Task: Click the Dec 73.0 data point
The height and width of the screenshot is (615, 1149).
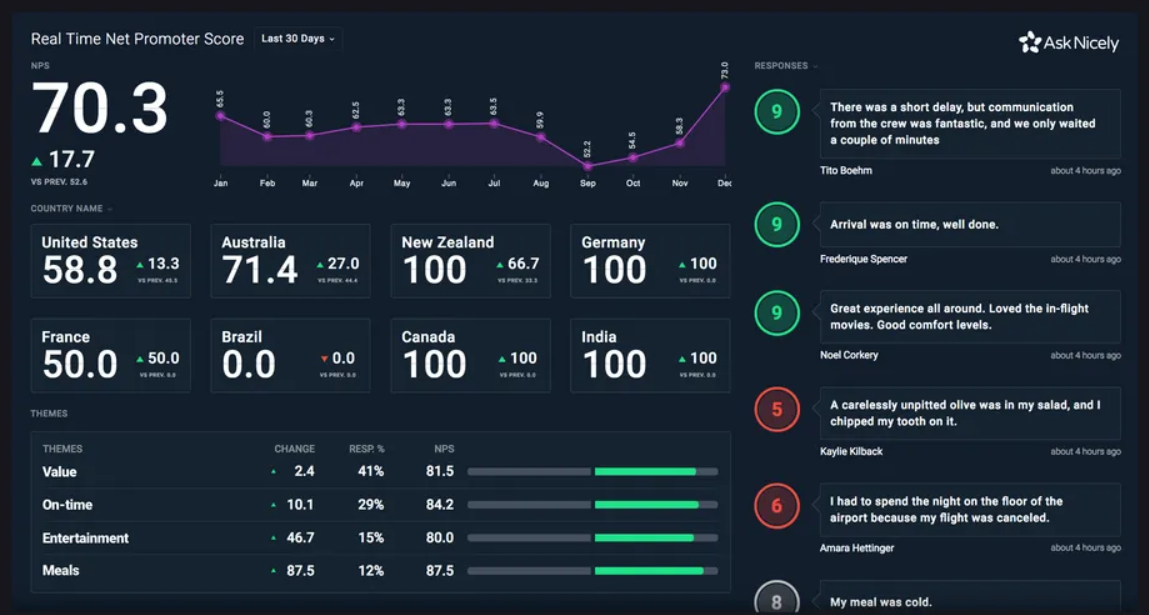Action: (725, 87)
